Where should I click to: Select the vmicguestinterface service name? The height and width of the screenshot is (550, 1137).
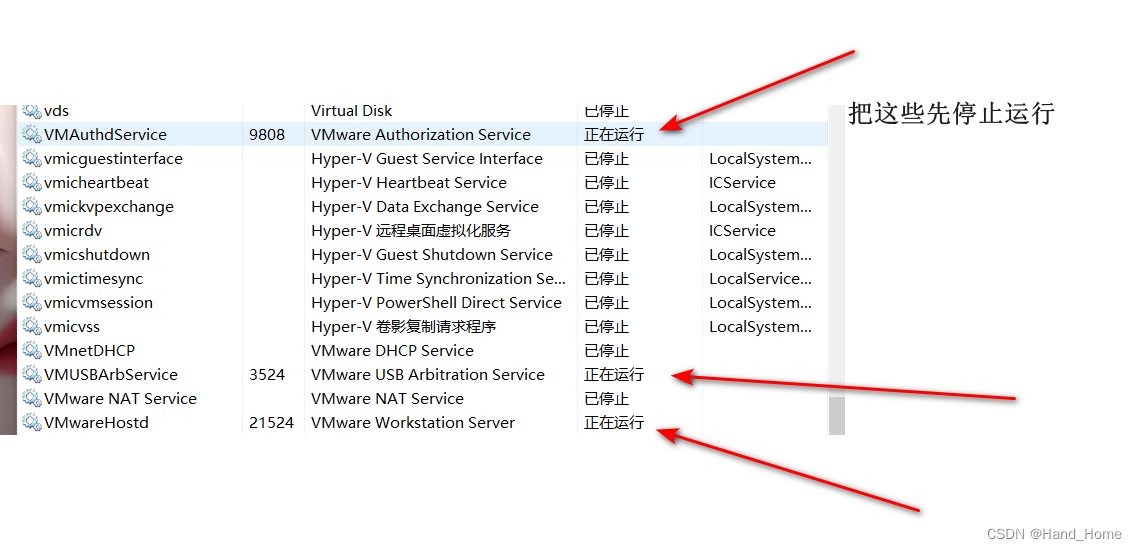[113, 158]
